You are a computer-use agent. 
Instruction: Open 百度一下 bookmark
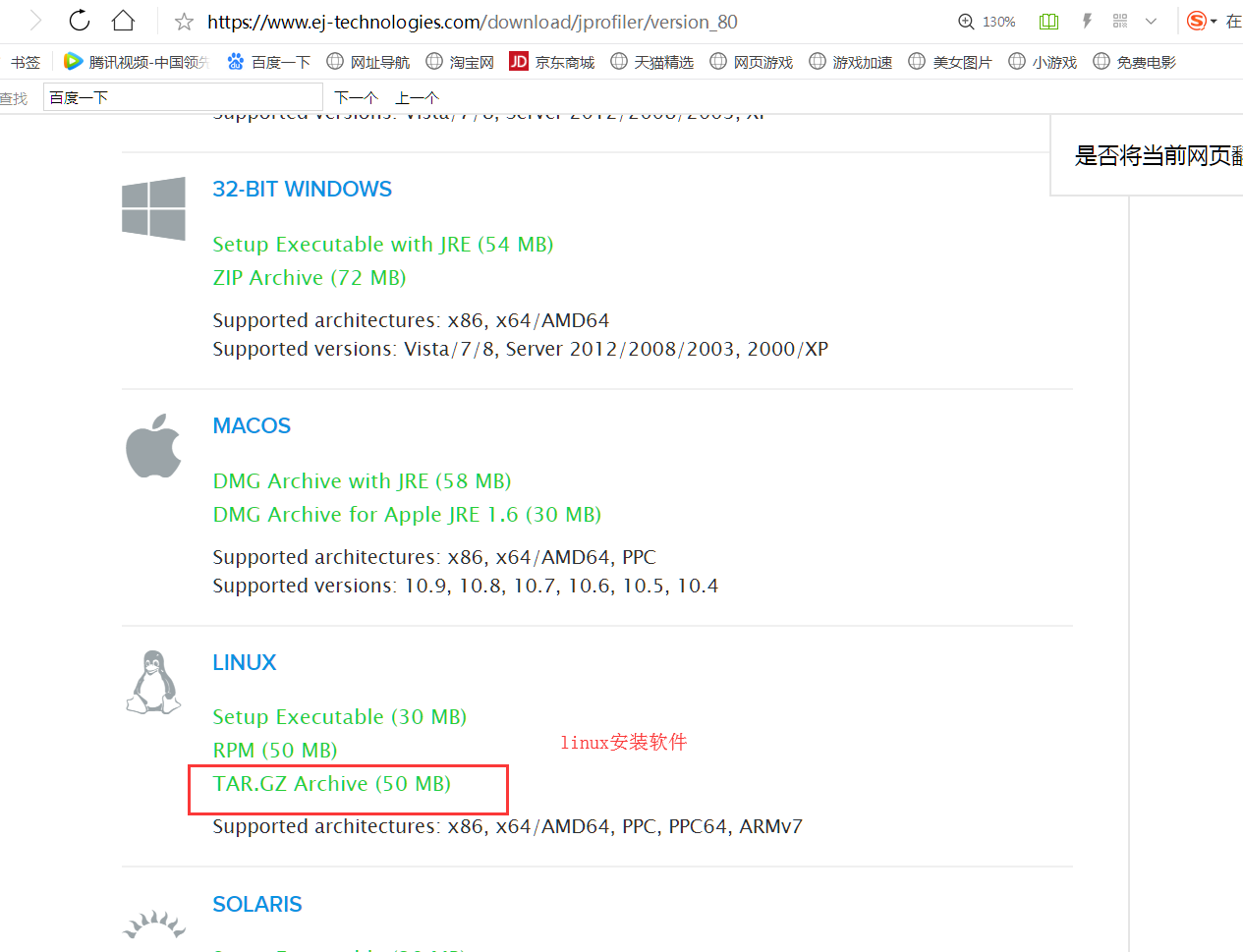point(268,62)
